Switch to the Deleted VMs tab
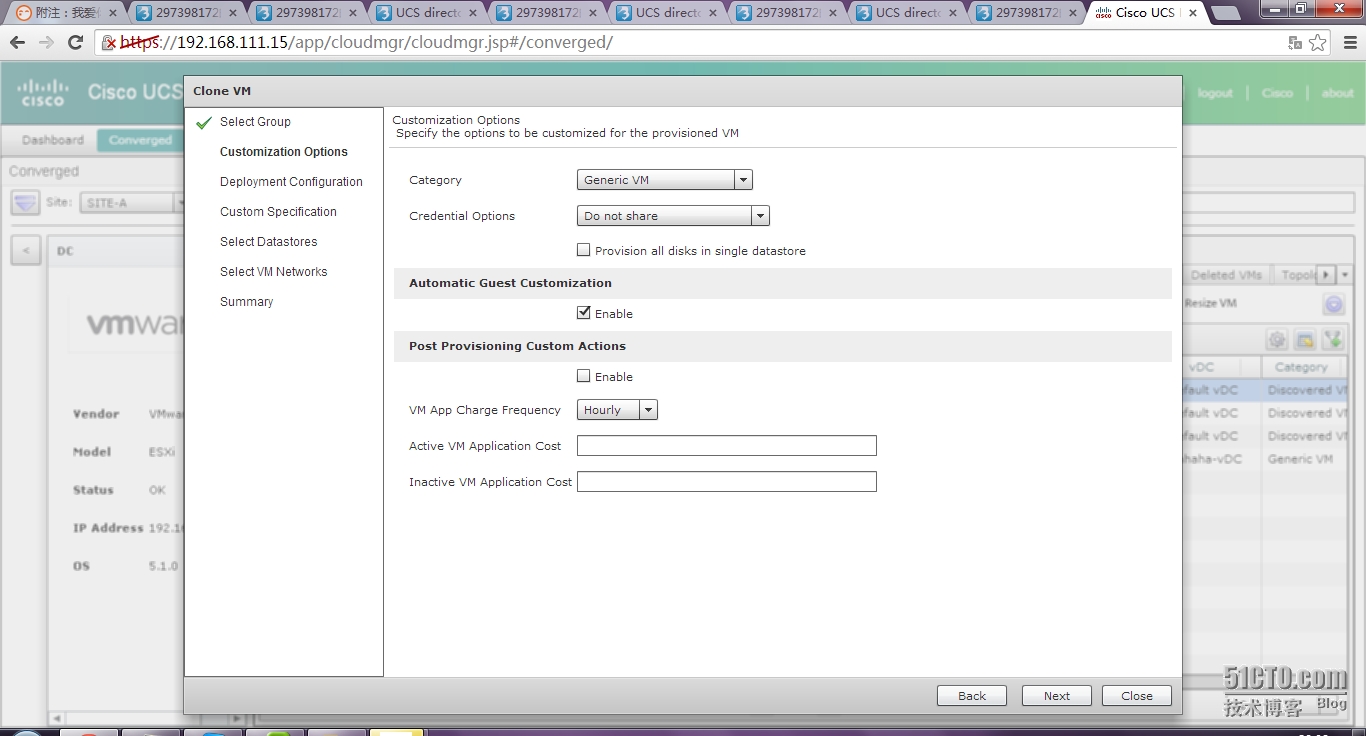The width and height of the screenshot is (1366, 736). (x=1226, y=275)
